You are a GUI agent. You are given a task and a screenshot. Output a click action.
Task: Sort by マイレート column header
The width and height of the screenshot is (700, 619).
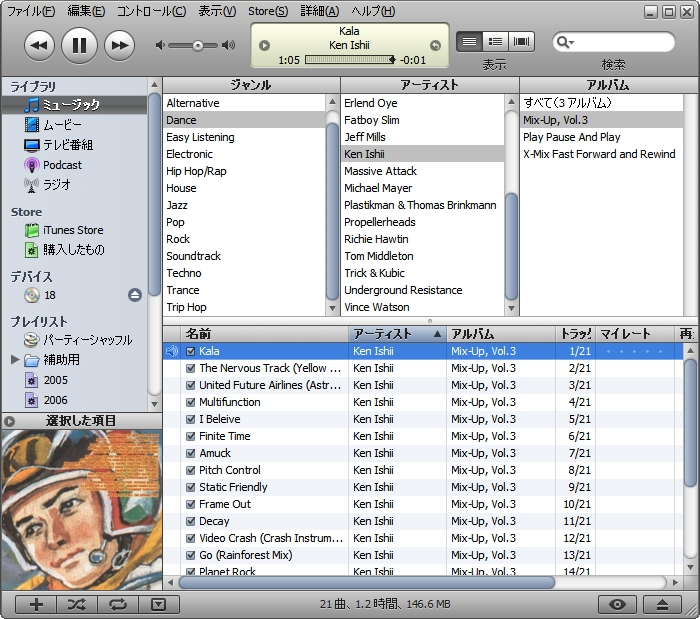[x=634, y=334]
